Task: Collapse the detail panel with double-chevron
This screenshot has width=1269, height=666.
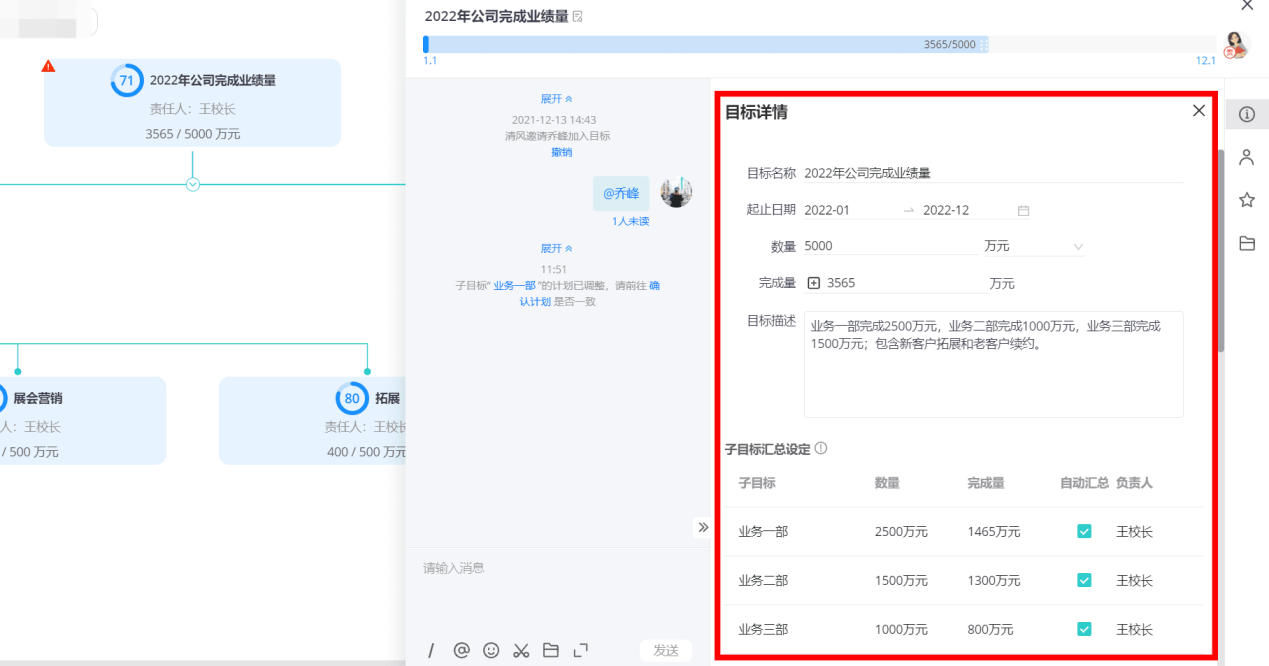Action: coord(703,527)
